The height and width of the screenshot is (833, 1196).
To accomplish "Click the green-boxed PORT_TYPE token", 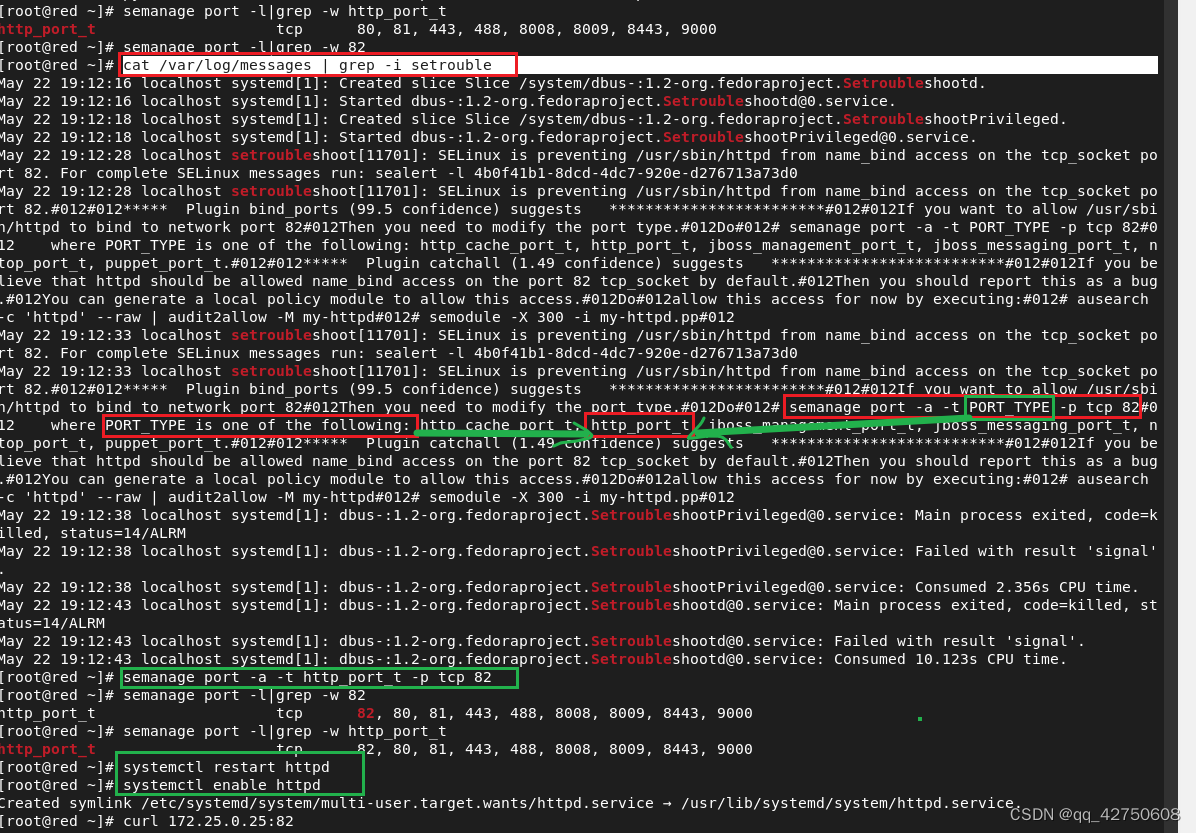I will pyautogui.click(x=1008, y=407).
